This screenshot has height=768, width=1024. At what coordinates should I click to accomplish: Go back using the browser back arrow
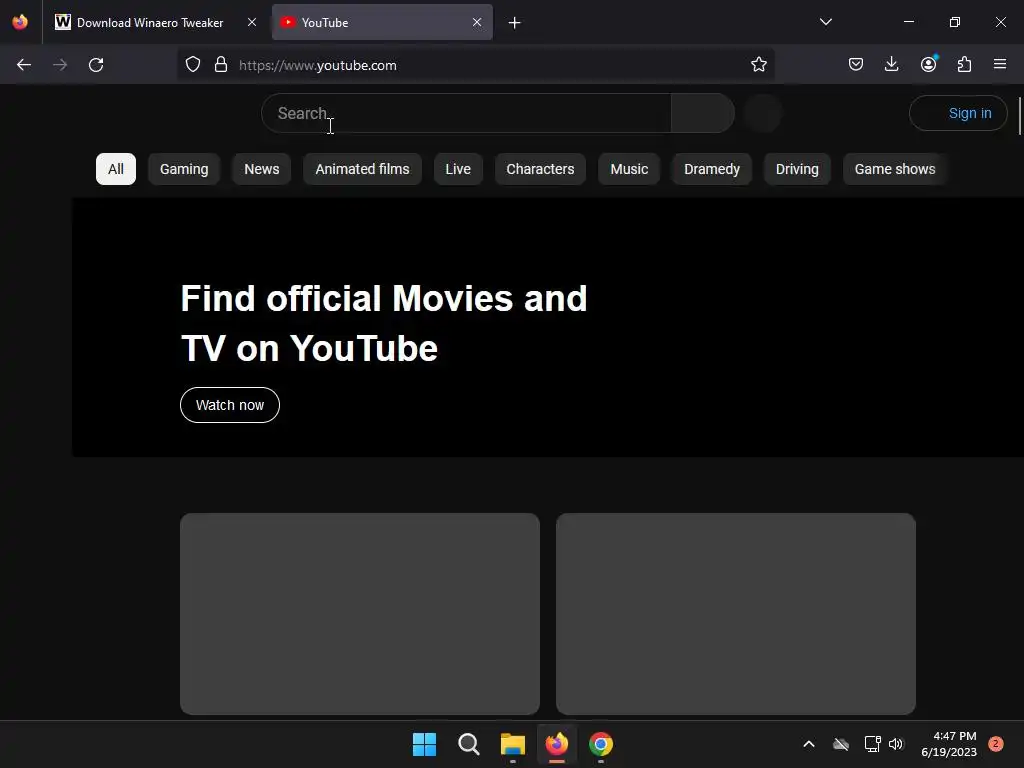click(24, 65)
